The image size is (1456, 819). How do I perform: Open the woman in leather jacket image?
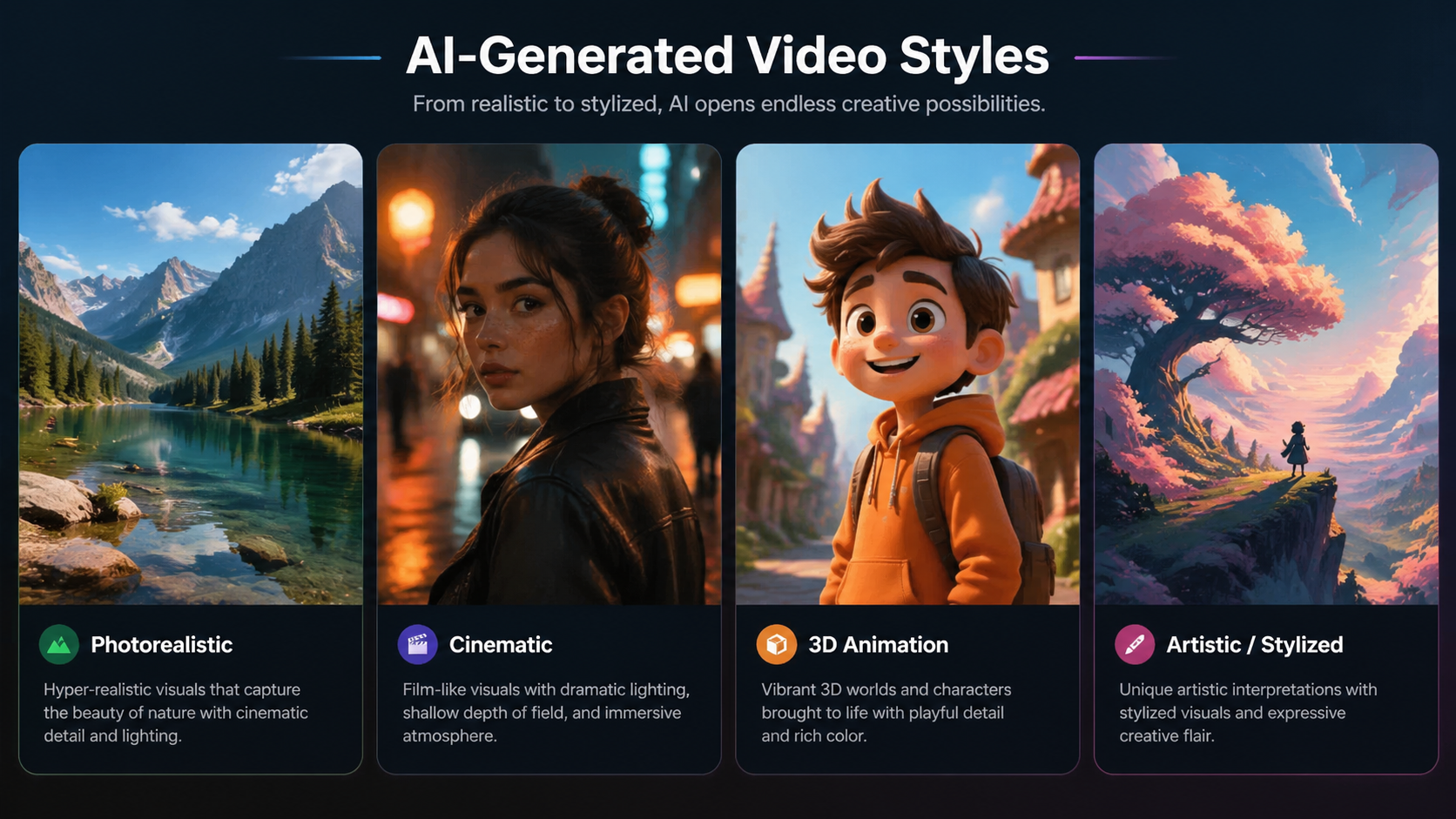coord(549,374)
